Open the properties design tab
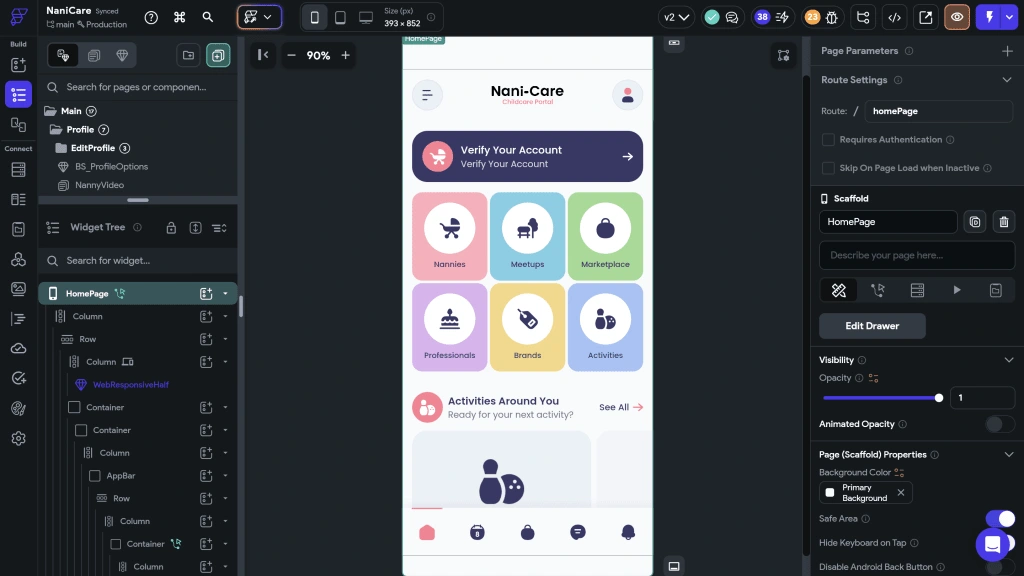The height and width of the screenshot is (576, 1024). coord(839,290)
